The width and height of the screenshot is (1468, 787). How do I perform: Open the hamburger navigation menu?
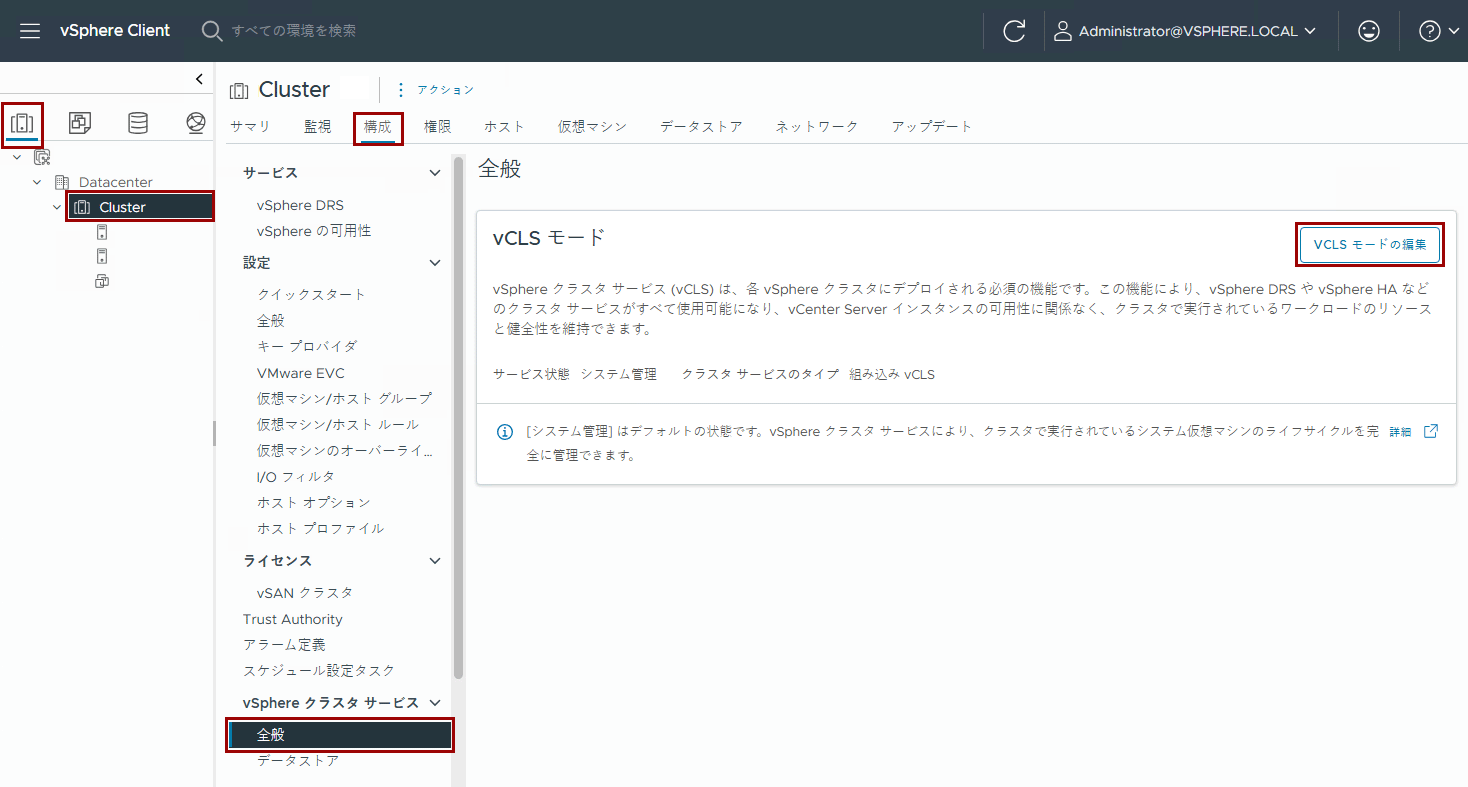[30, 31]
